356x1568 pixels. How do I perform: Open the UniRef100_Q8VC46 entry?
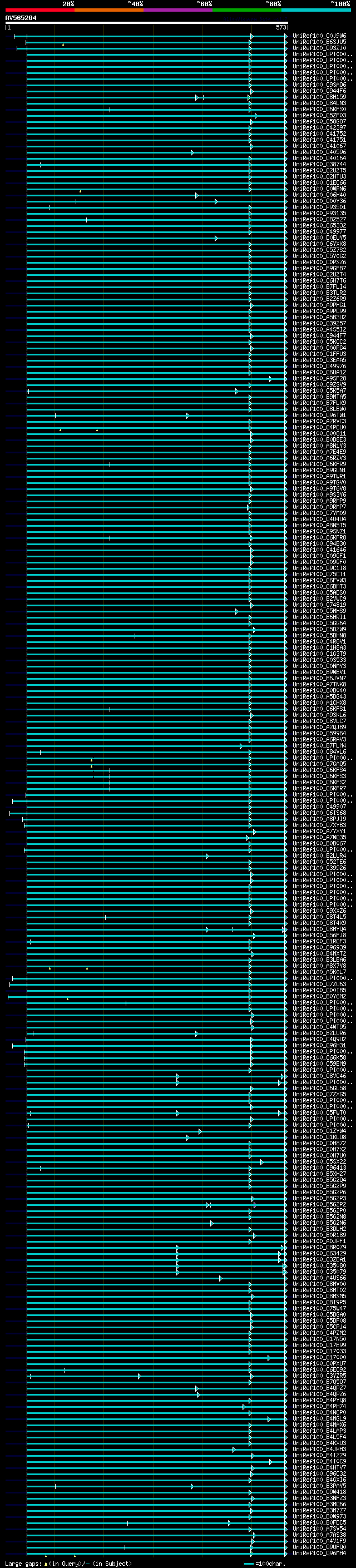[x=319, y=1076]
